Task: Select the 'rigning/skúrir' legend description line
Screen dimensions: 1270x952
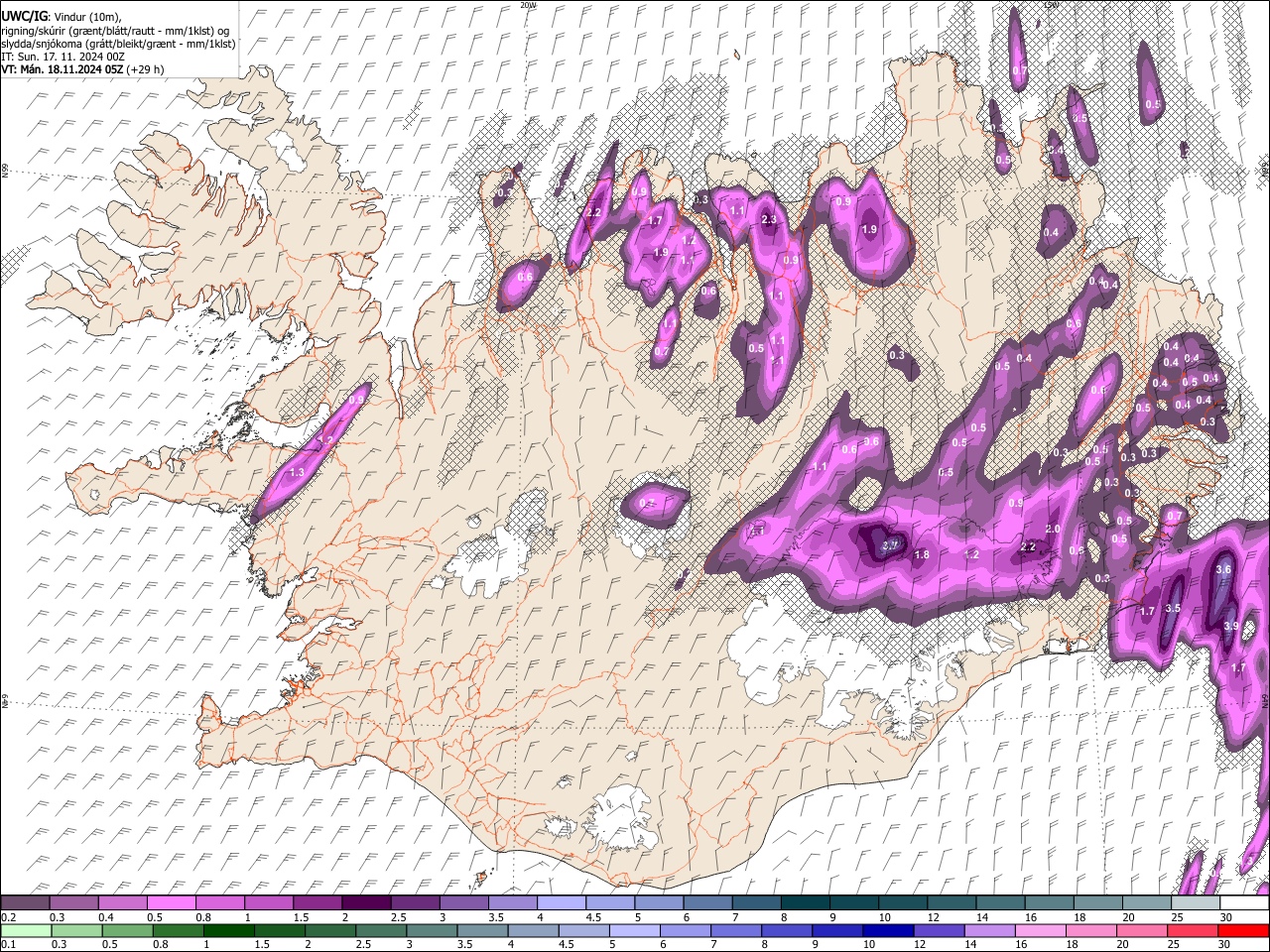Action: [115, 31]
